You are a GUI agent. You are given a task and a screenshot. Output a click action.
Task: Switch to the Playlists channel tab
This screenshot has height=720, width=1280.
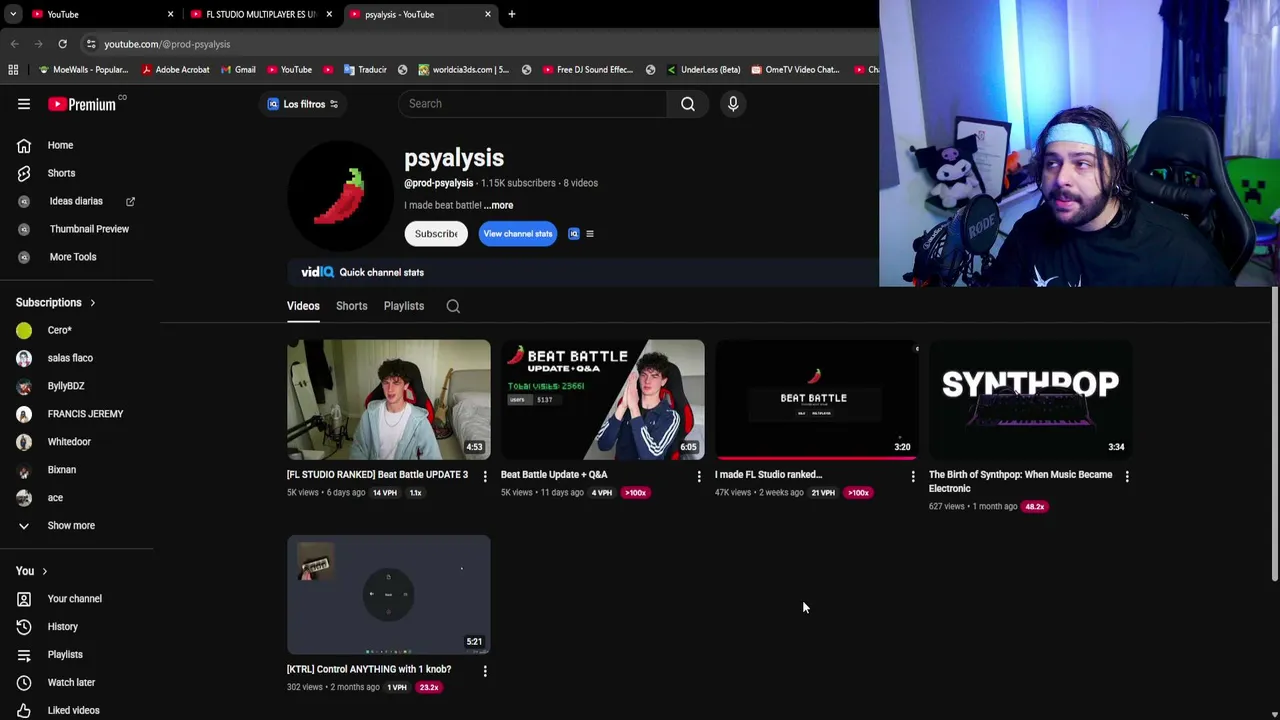point(404,306)
